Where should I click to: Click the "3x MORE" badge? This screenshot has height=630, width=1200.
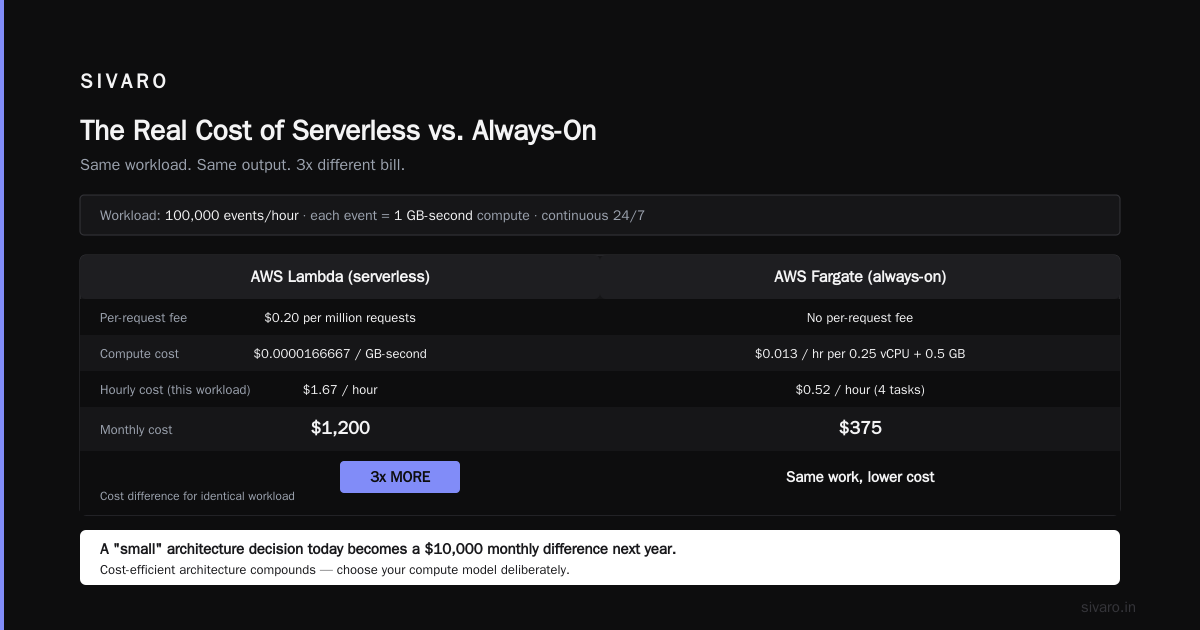point(400,477)
